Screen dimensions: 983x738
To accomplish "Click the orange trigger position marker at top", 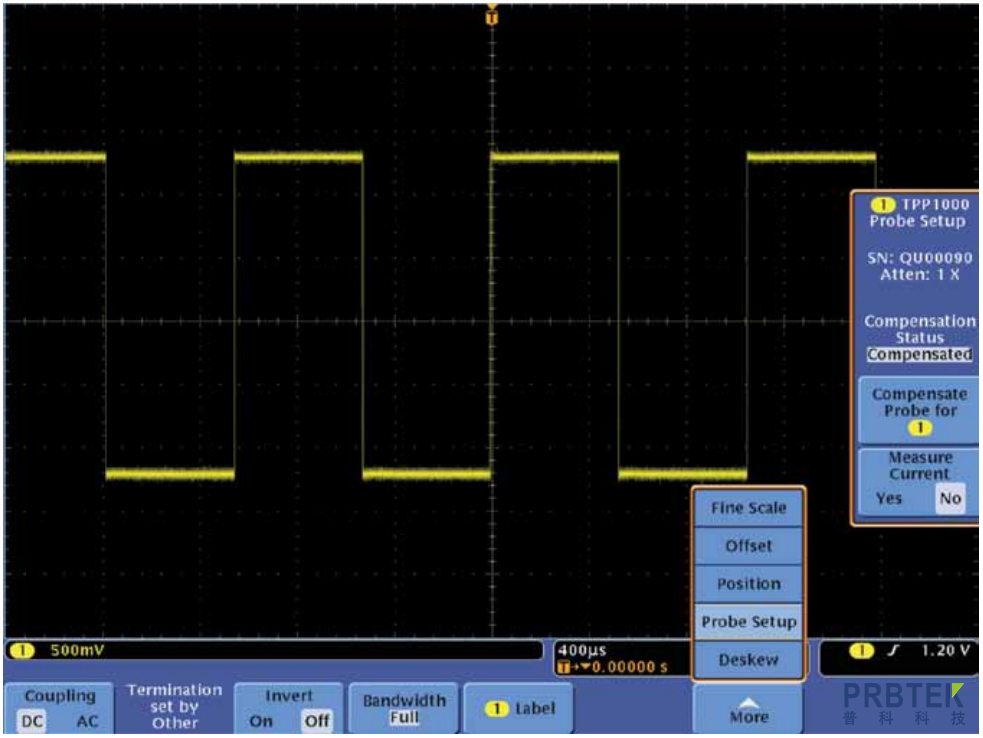I will click(x=490, y=16).
